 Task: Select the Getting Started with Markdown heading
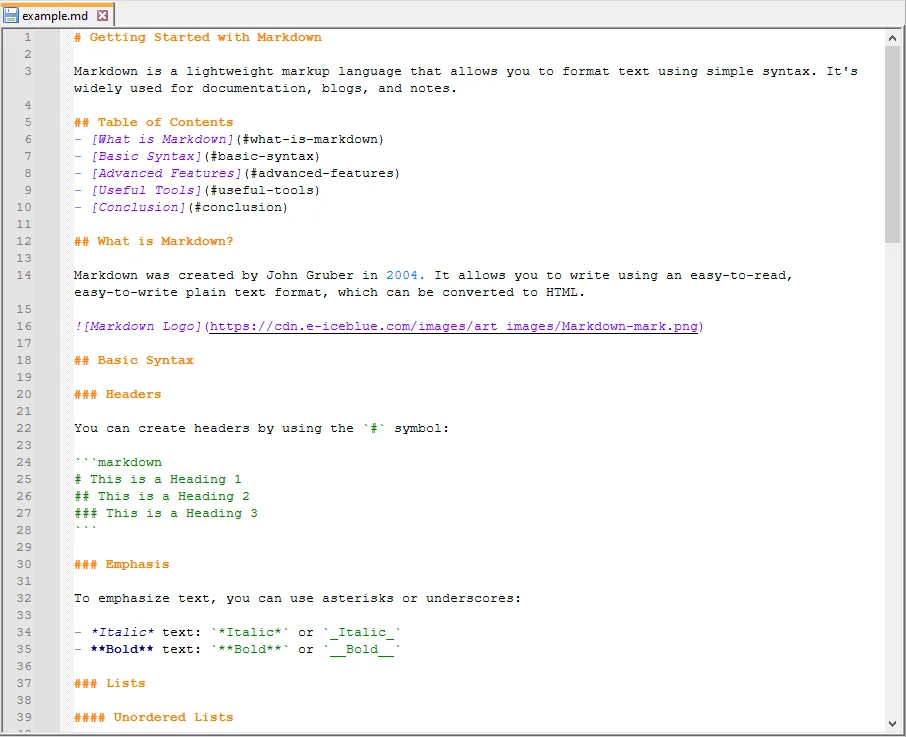tap(196, 36)
